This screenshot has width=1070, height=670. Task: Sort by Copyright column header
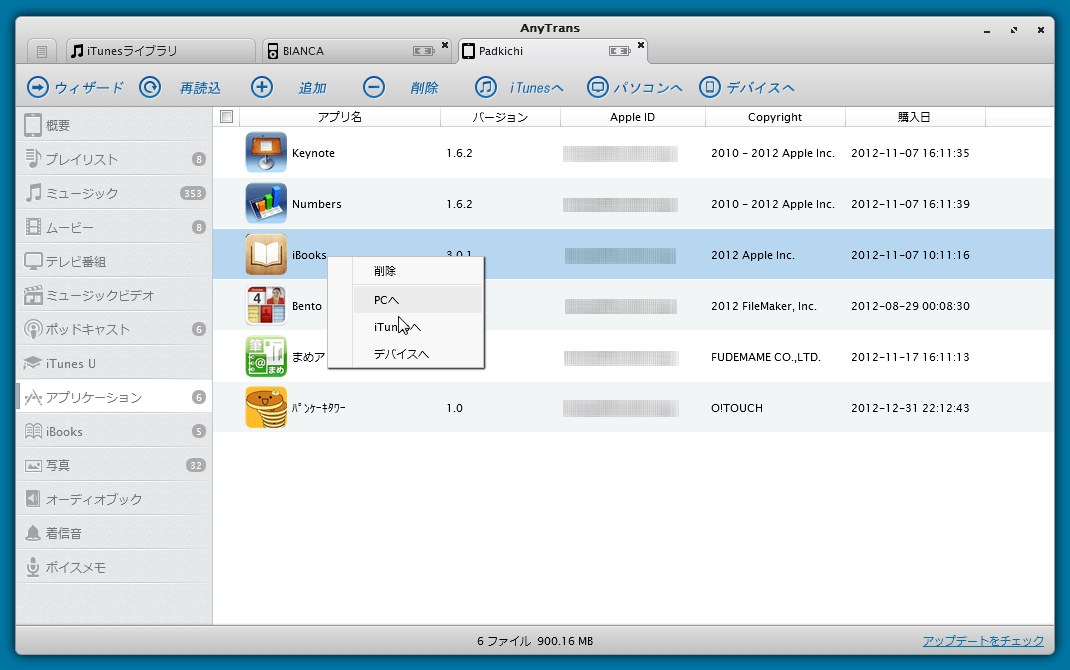point(775,117)
